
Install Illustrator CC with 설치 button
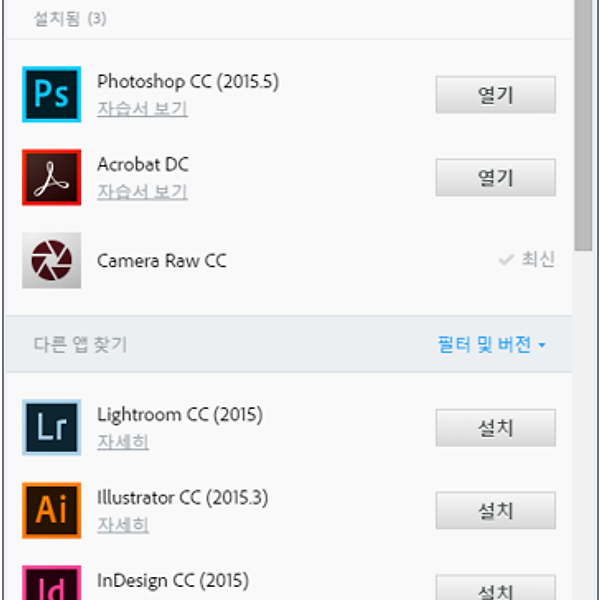[496, 510]
